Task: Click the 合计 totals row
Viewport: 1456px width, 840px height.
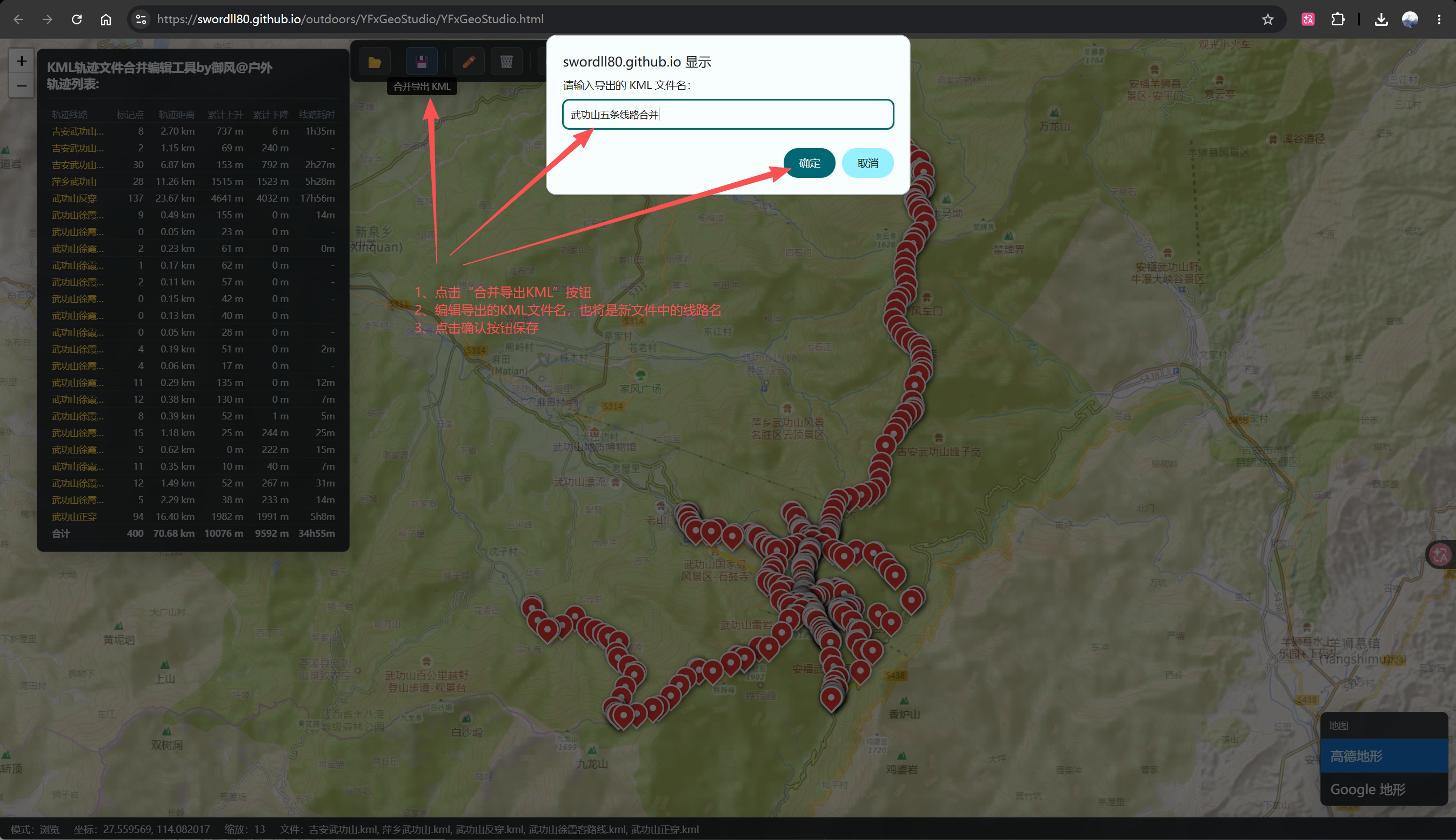Action: coord(193,533)
